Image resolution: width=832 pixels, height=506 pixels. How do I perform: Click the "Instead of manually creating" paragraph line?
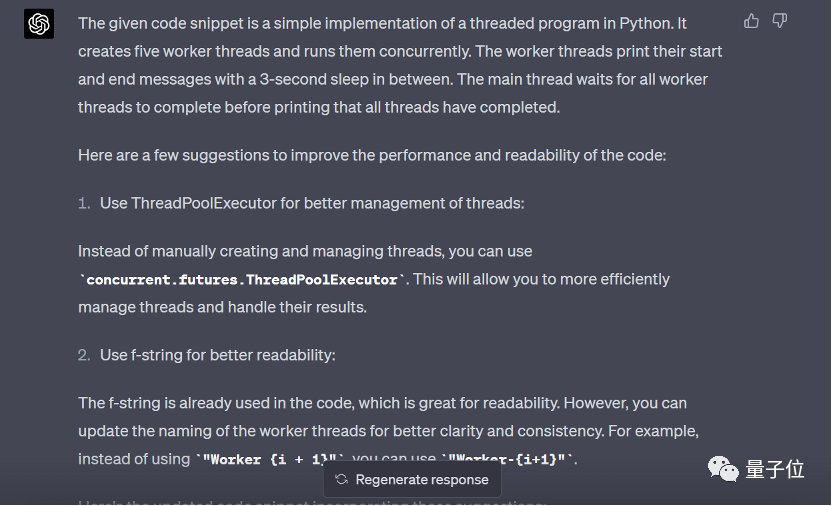pos(305,251)
